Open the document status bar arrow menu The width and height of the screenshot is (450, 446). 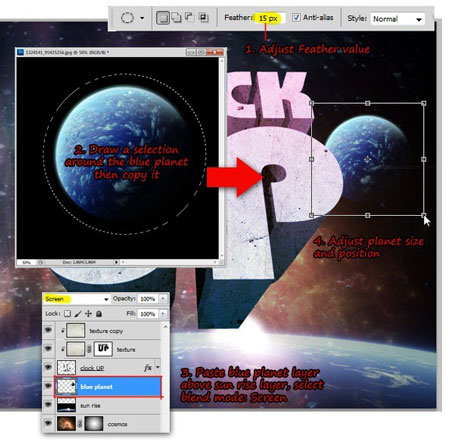[x=116, y=262]
